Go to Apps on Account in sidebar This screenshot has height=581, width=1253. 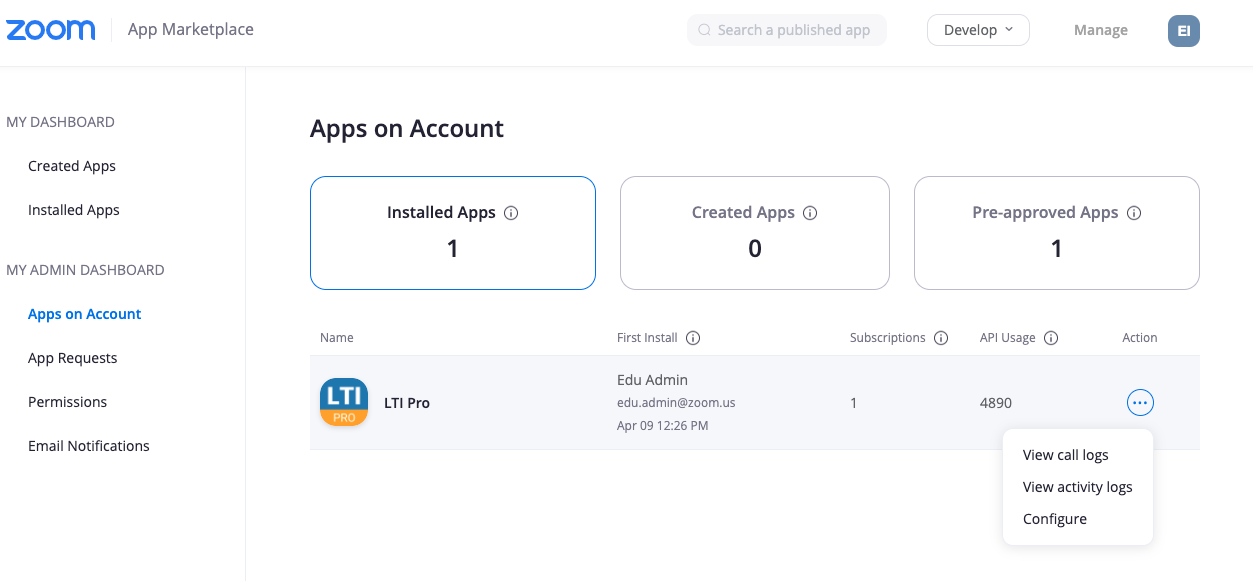click(85, 314)
